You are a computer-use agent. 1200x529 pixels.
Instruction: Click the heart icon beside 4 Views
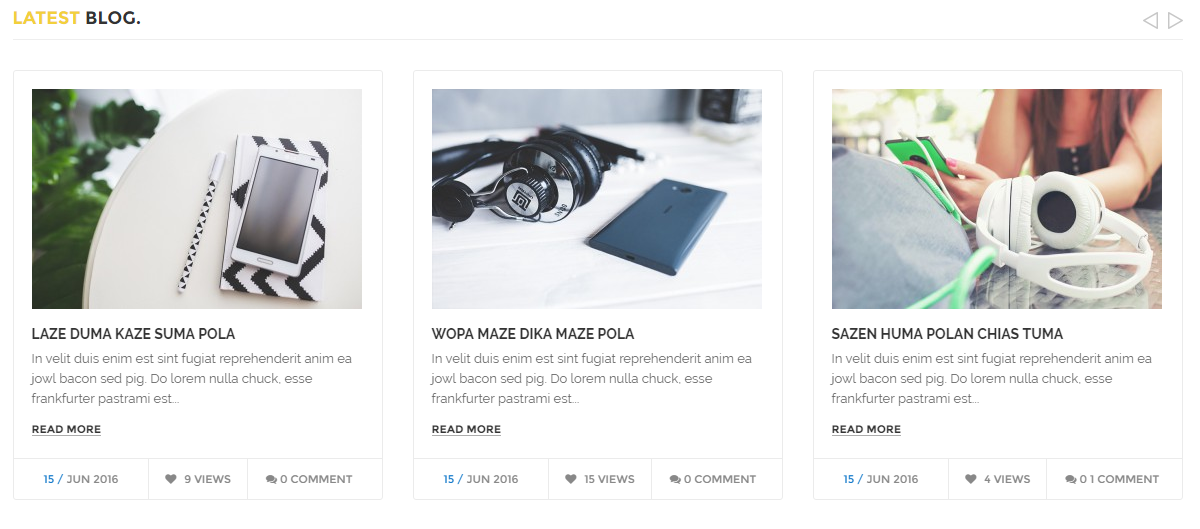(971, 479)
